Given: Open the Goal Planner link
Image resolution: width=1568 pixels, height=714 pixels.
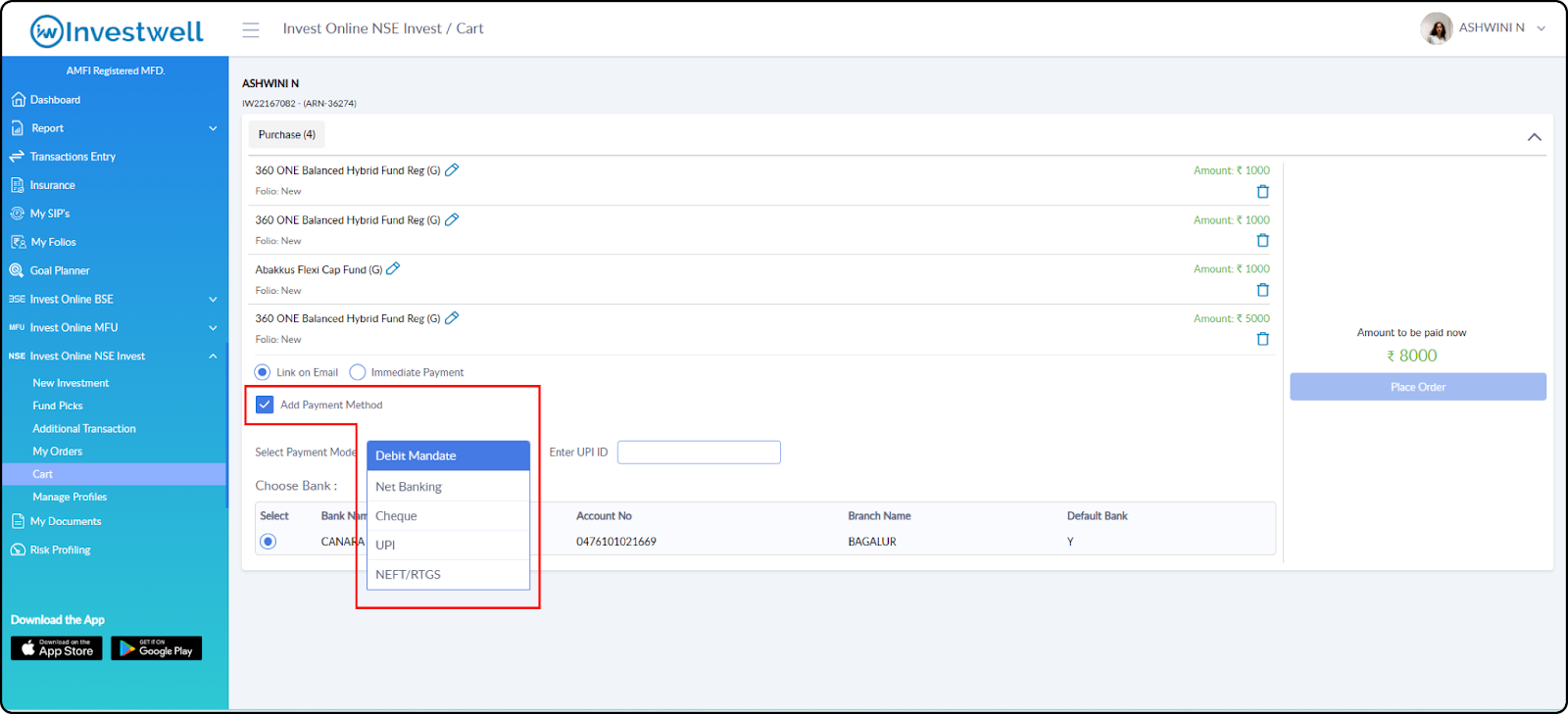Looking at the screenshot, I should tap(60, 270).
